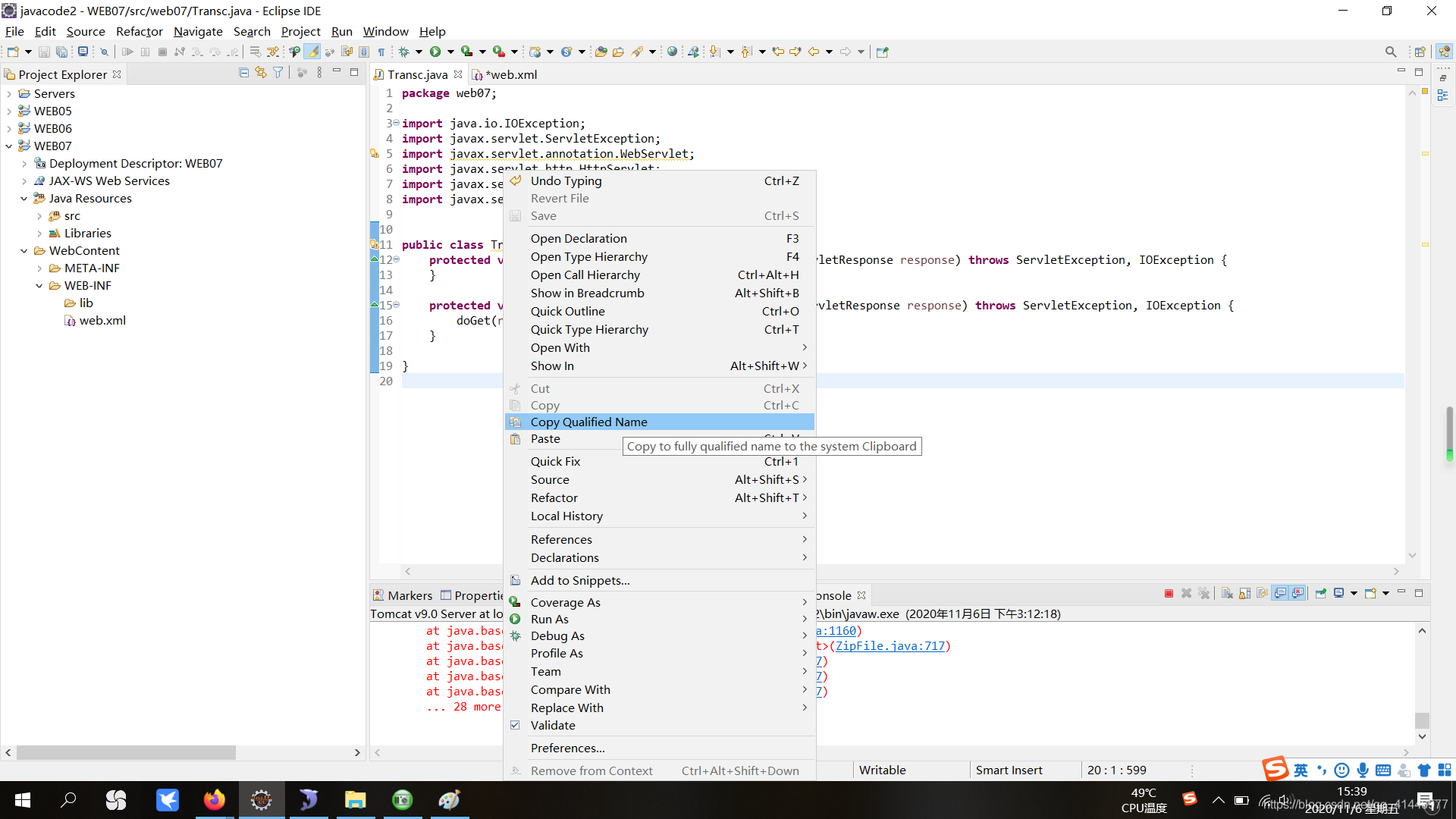The width and height of the screenshot is (1456, 819).
Task: Toggle Show Console on standard error change
Action: pyautogui.click(x=1298, y=594)
